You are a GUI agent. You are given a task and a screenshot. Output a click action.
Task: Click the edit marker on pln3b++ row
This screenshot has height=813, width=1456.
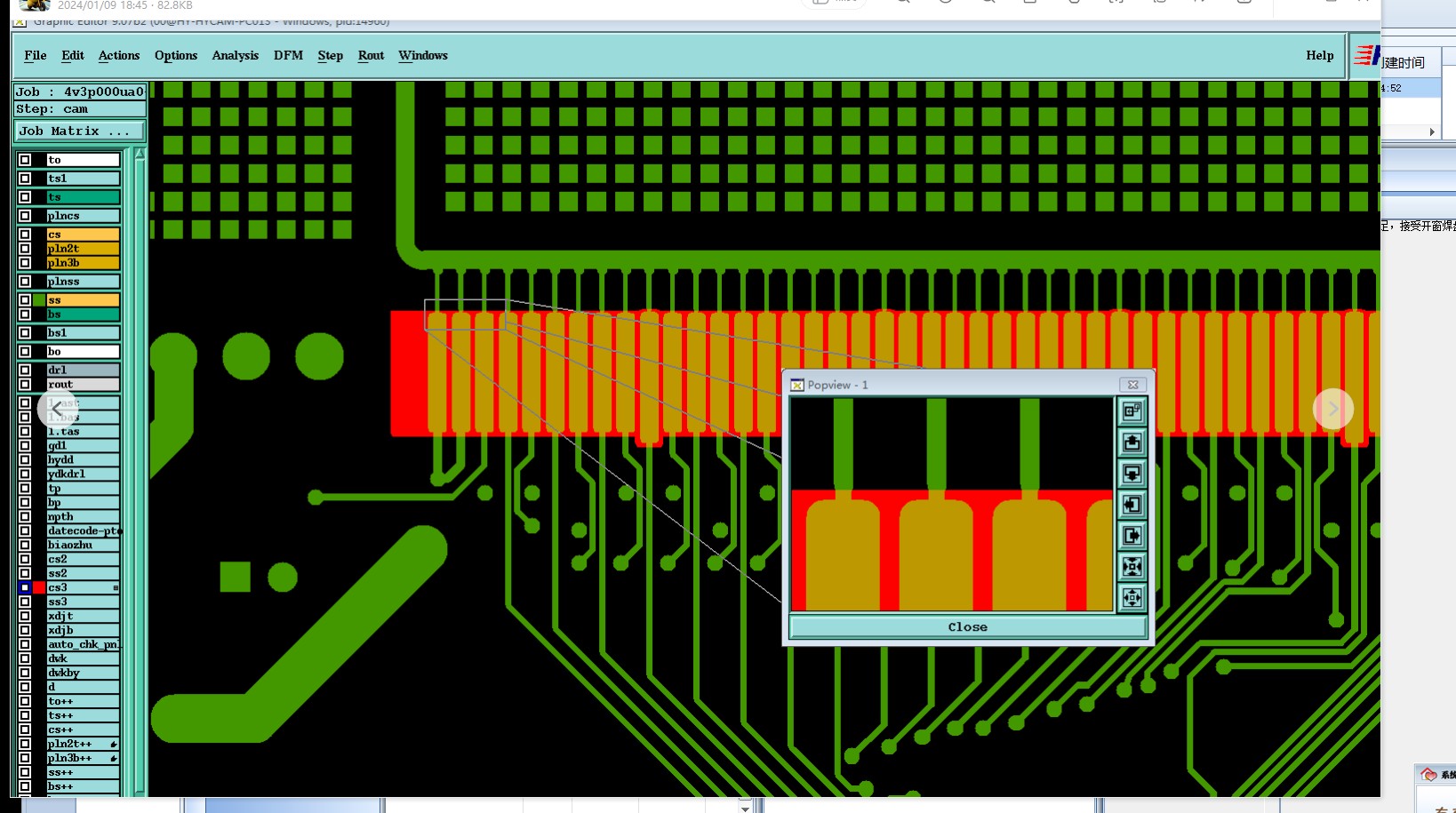coord(114,758)
